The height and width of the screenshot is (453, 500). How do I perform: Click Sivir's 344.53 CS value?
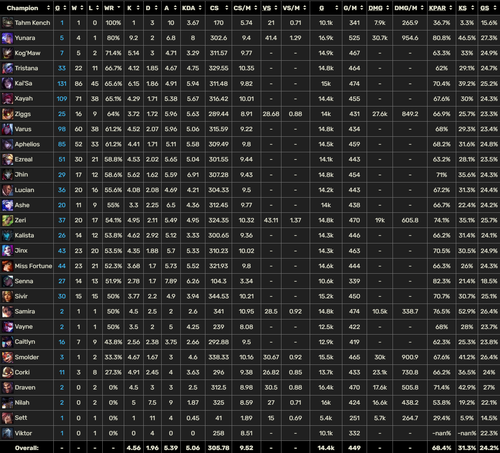[x=218, y=296]
